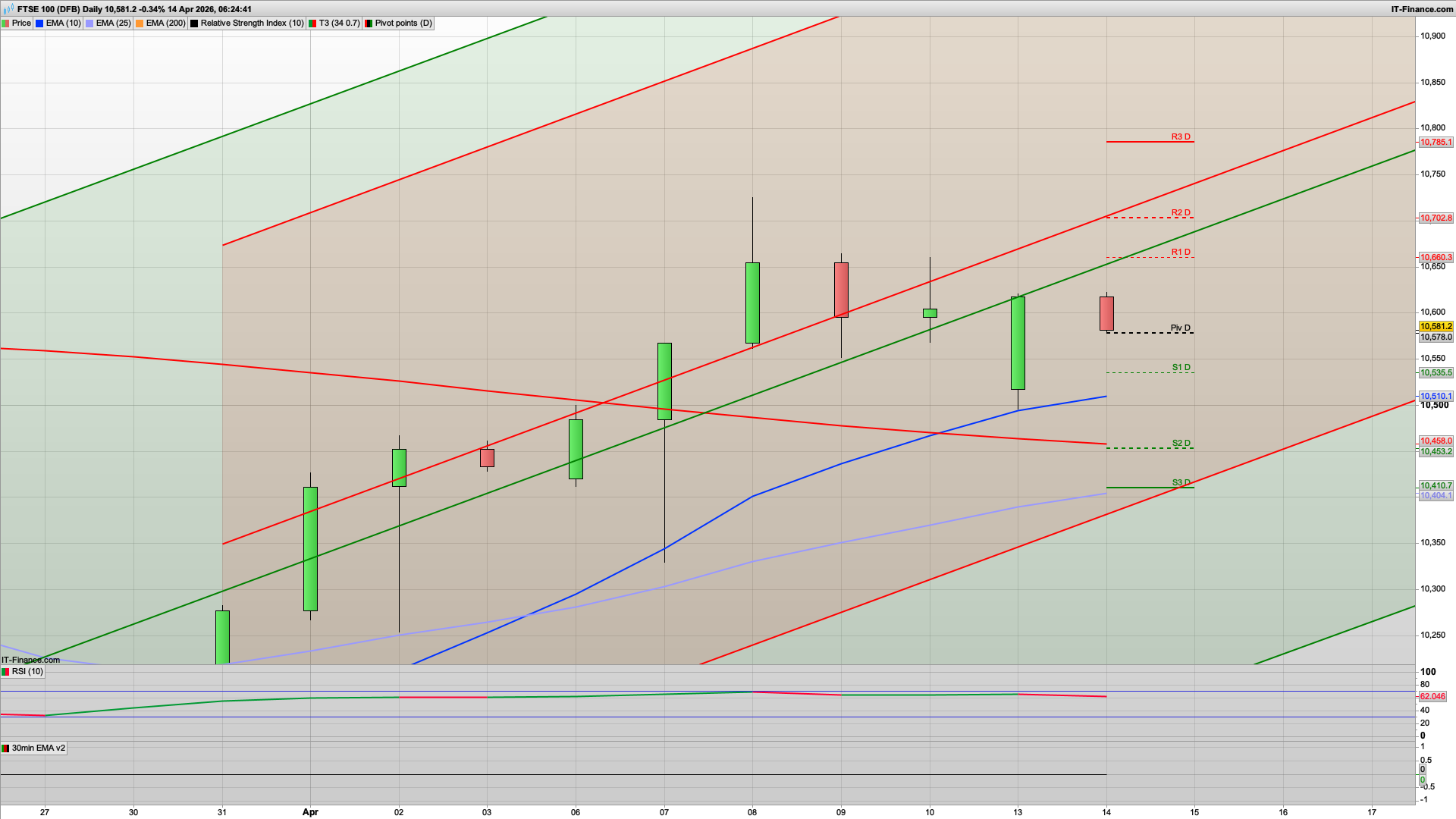Click the 30min EMA v2 panel icon
Viewport: 1456px width, 819px height.
pyautogui.click(x=5, y=749)
